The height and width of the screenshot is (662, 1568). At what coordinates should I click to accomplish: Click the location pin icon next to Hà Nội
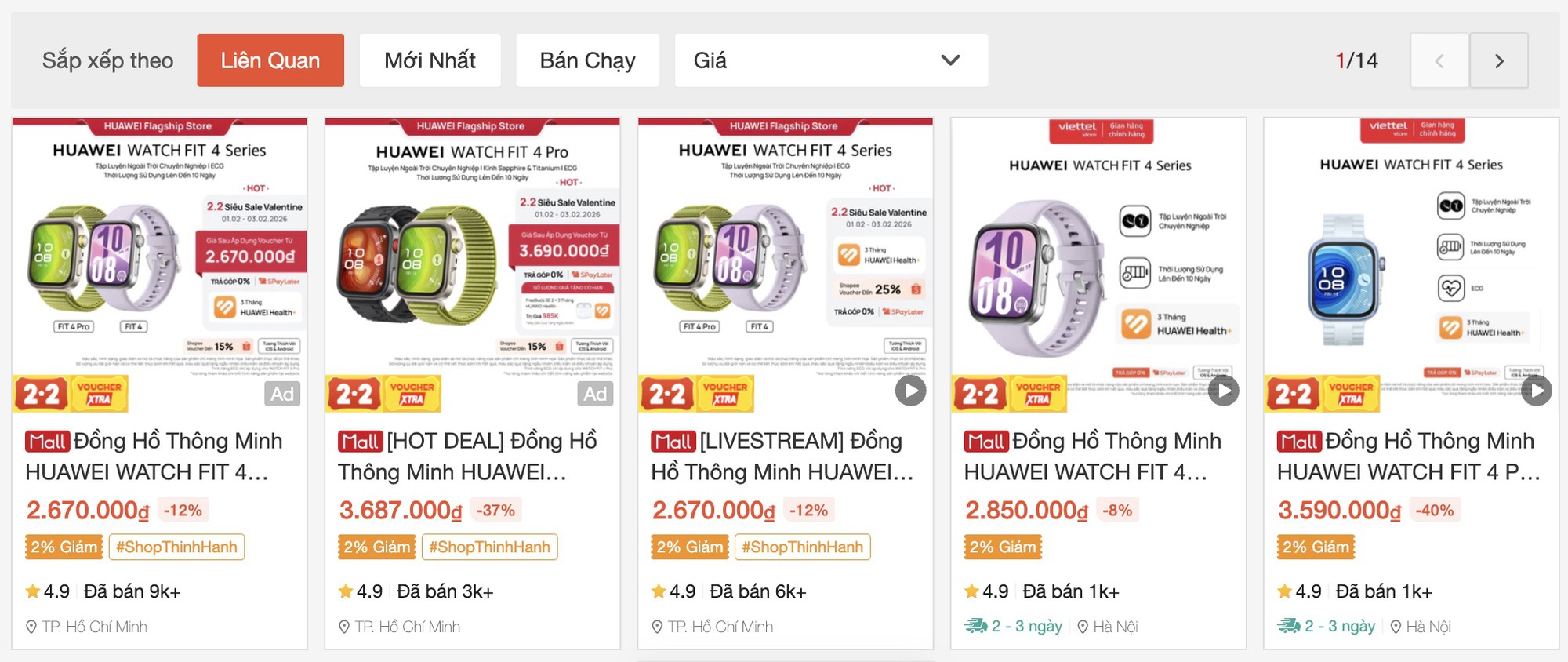1083,626
